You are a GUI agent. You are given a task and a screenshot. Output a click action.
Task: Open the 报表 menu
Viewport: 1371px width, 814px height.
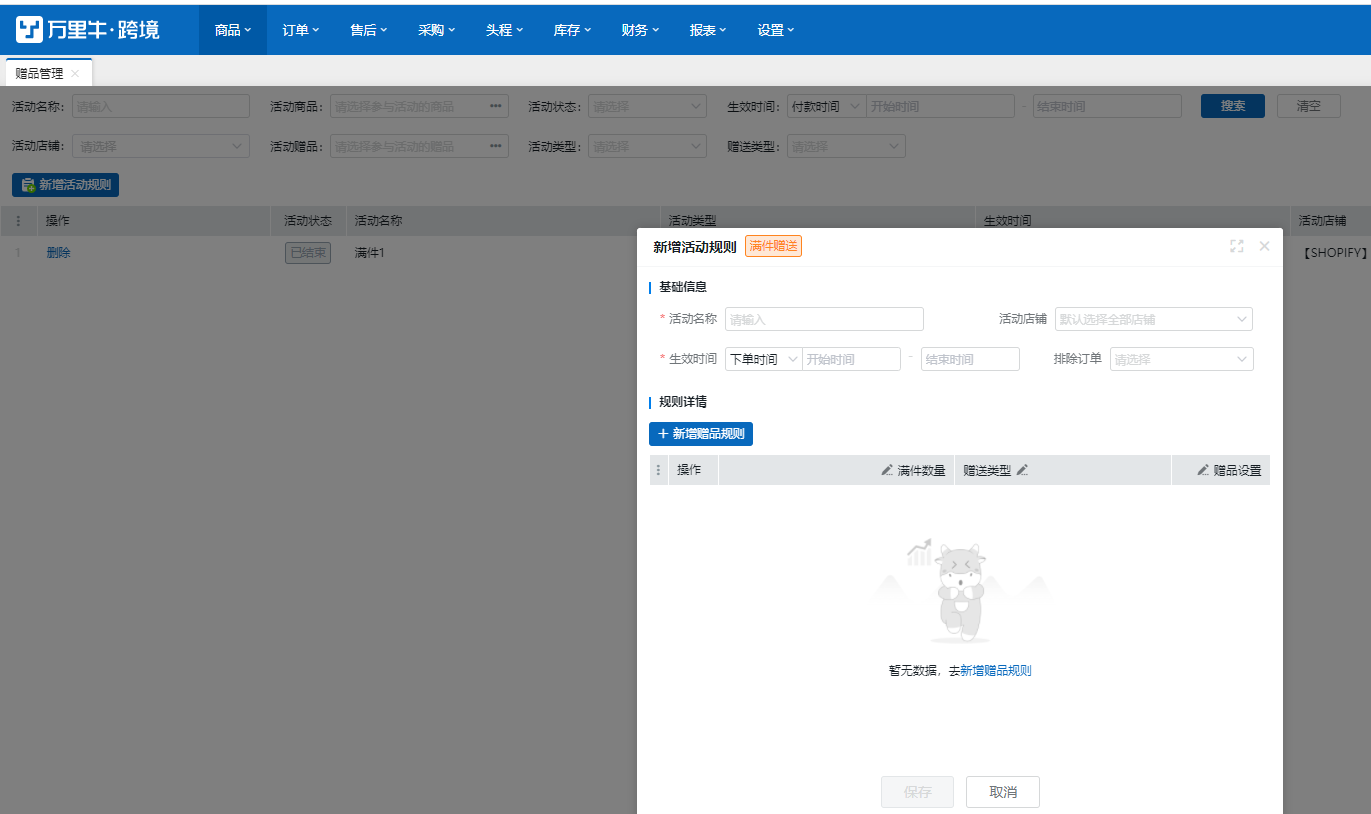pyautogui.click(x=709, y=30)
